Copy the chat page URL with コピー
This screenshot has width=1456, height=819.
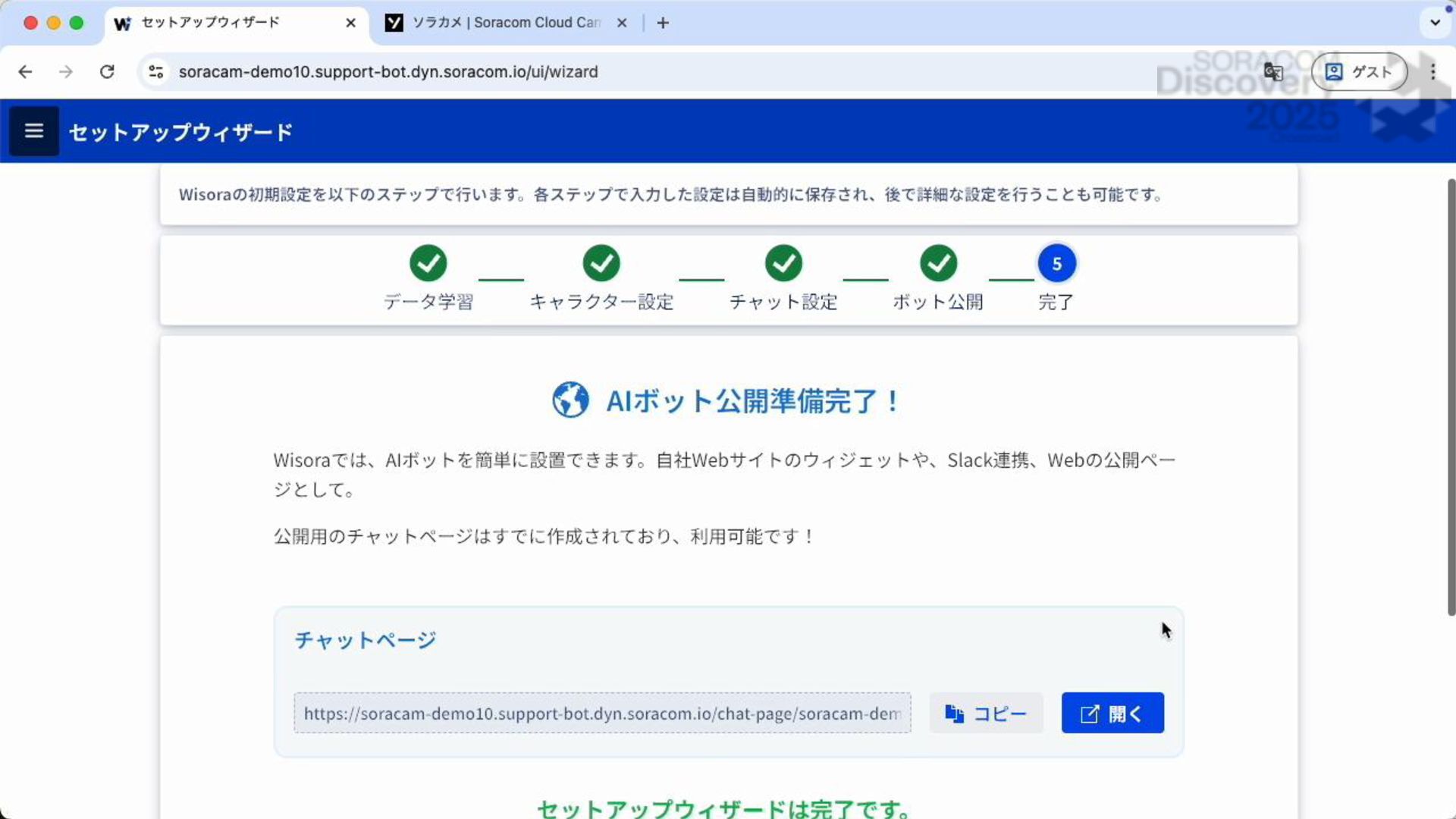pos(986,713)
